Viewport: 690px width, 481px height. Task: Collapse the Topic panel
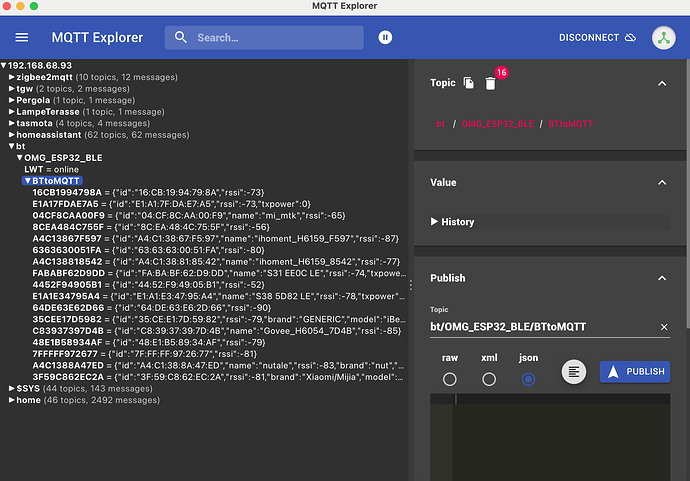click(662, 83)
